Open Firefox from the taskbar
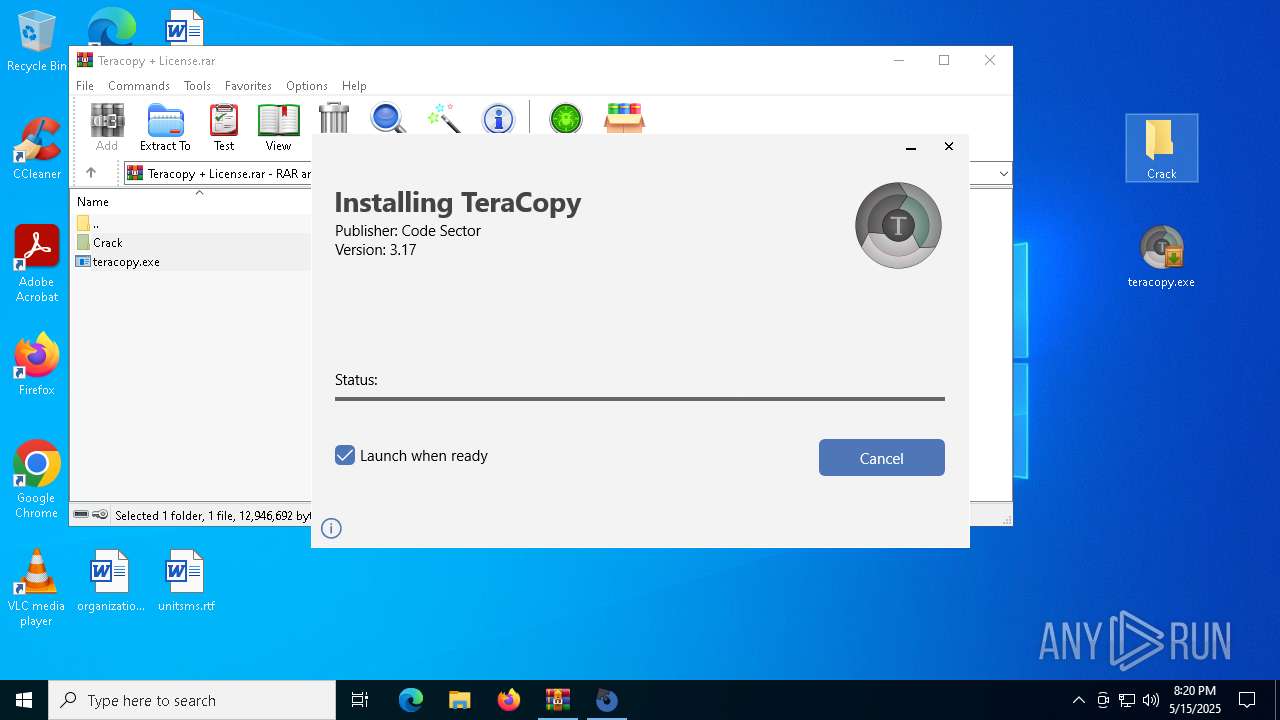The height and width of the screenshot is (720, 1280). point(509,700)
